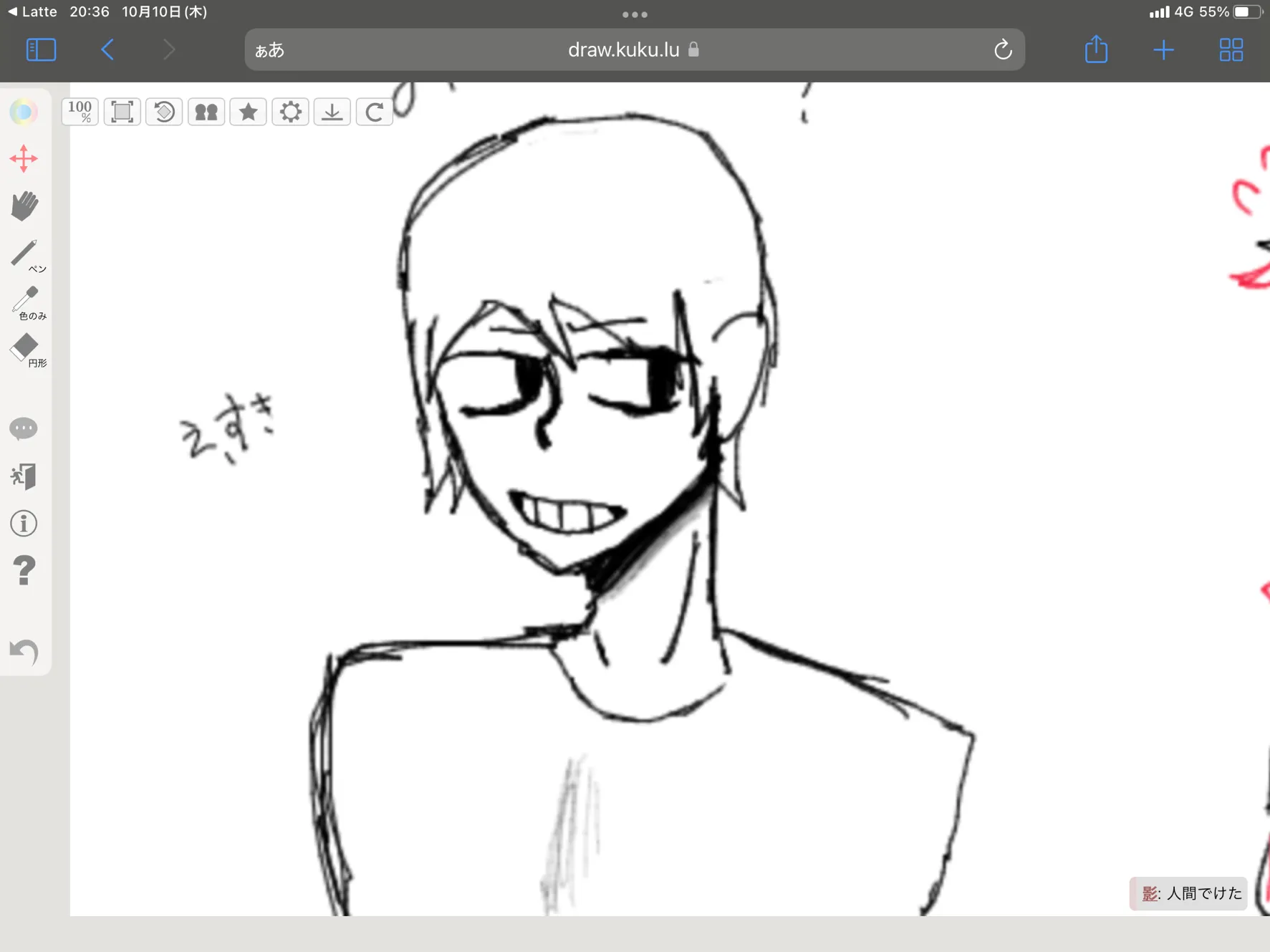Open the info circle icon

(x=24, y=524)
